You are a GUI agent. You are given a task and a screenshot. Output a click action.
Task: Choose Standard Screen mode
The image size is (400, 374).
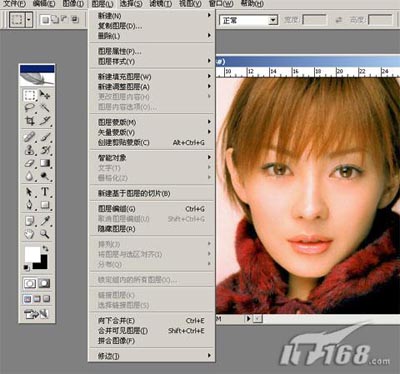point(27,299)
